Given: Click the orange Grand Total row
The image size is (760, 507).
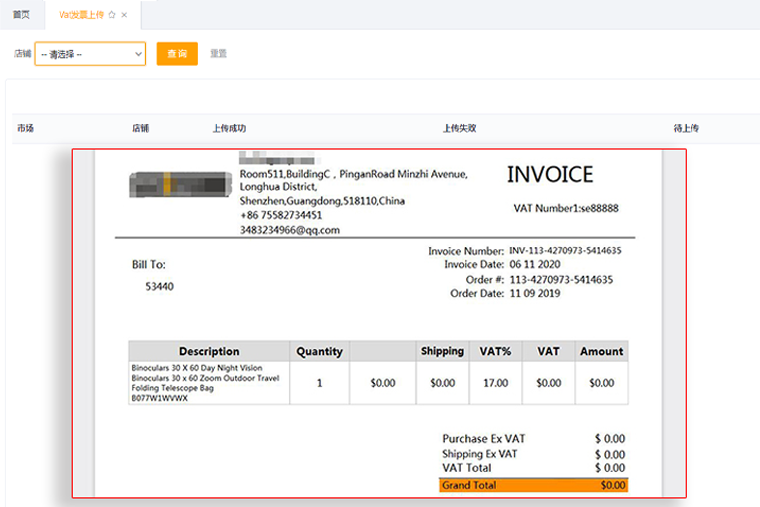Looking at the screenshot, I should pyautogui.click(x=533, y=485).
